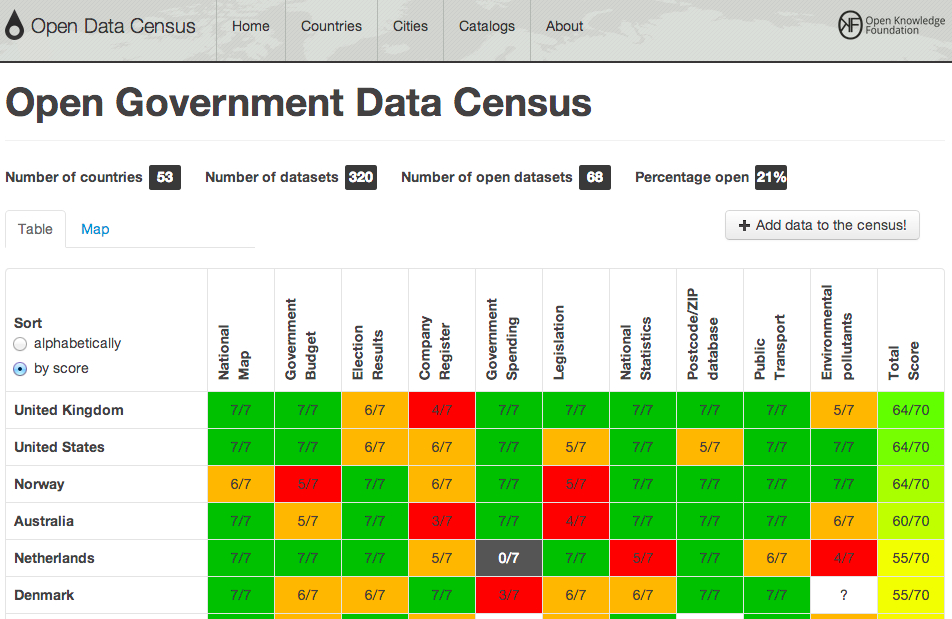Select the Norway row label
952x619 pixels.
pos(39,484)
